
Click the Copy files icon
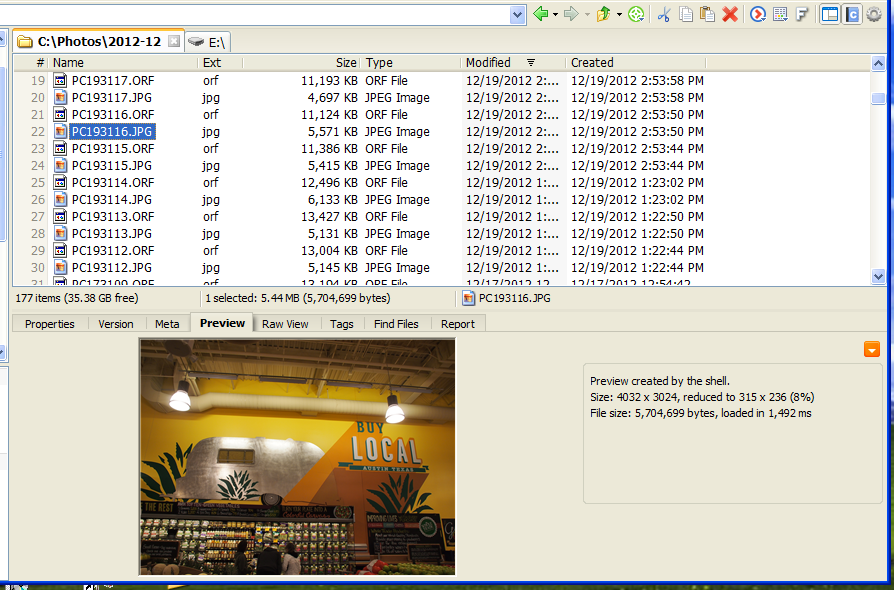(687, 14)
